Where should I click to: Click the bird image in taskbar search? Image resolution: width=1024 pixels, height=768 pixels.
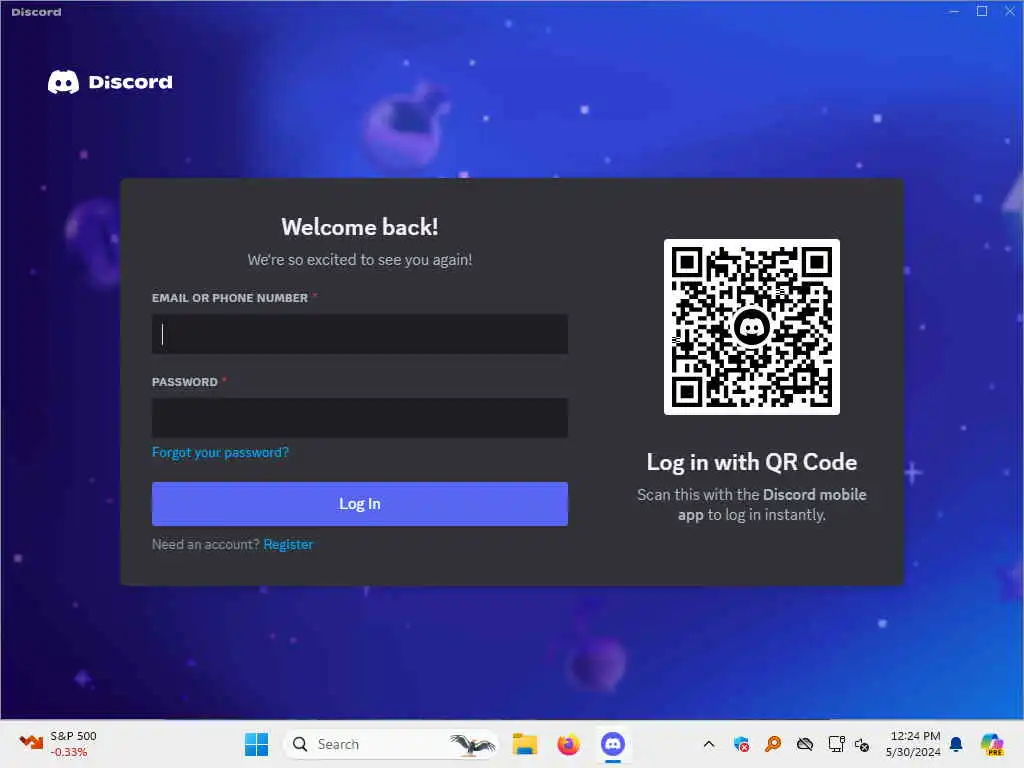(472, 744)
